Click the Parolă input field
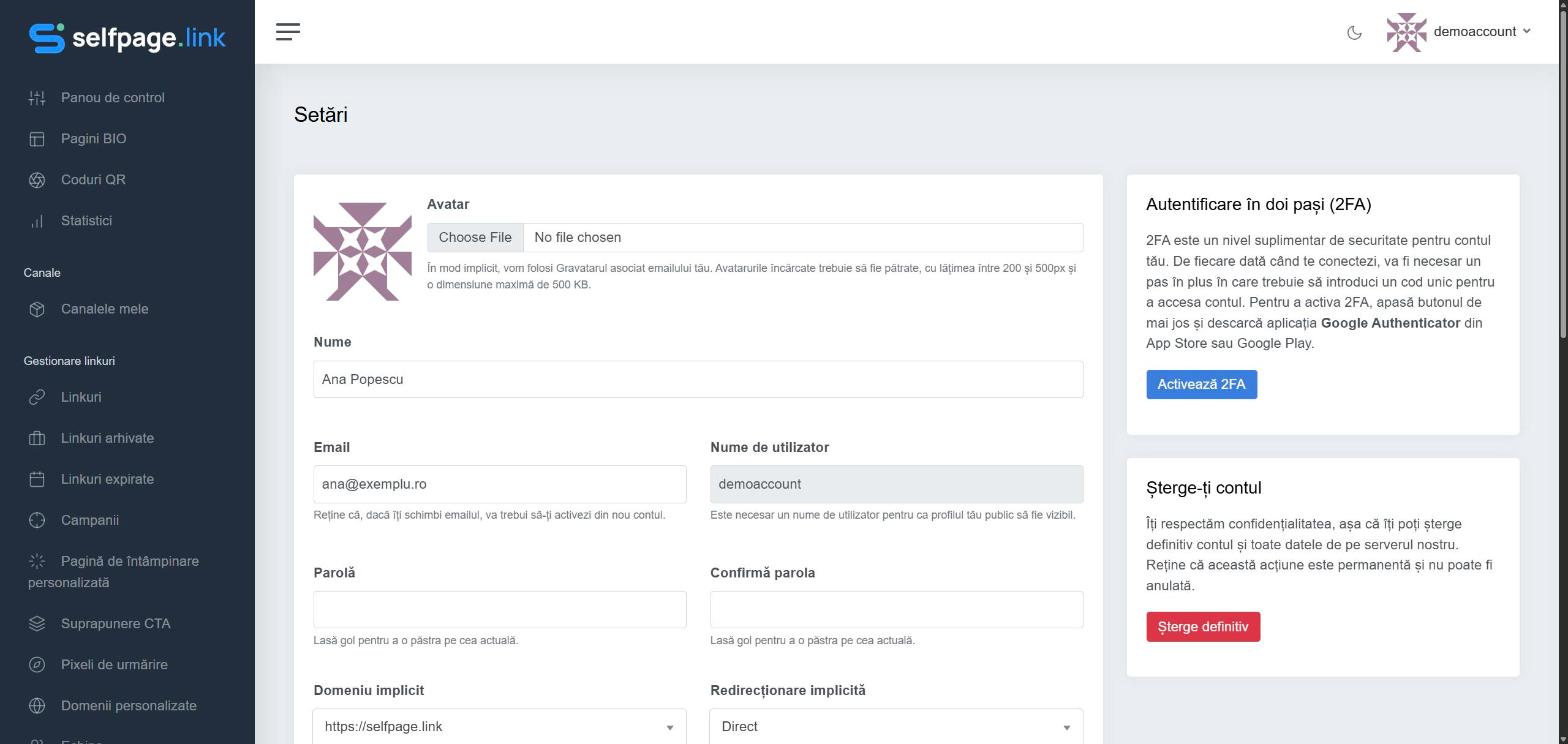The height and width of the screenshot is (744, 1568). coord(500,610)
